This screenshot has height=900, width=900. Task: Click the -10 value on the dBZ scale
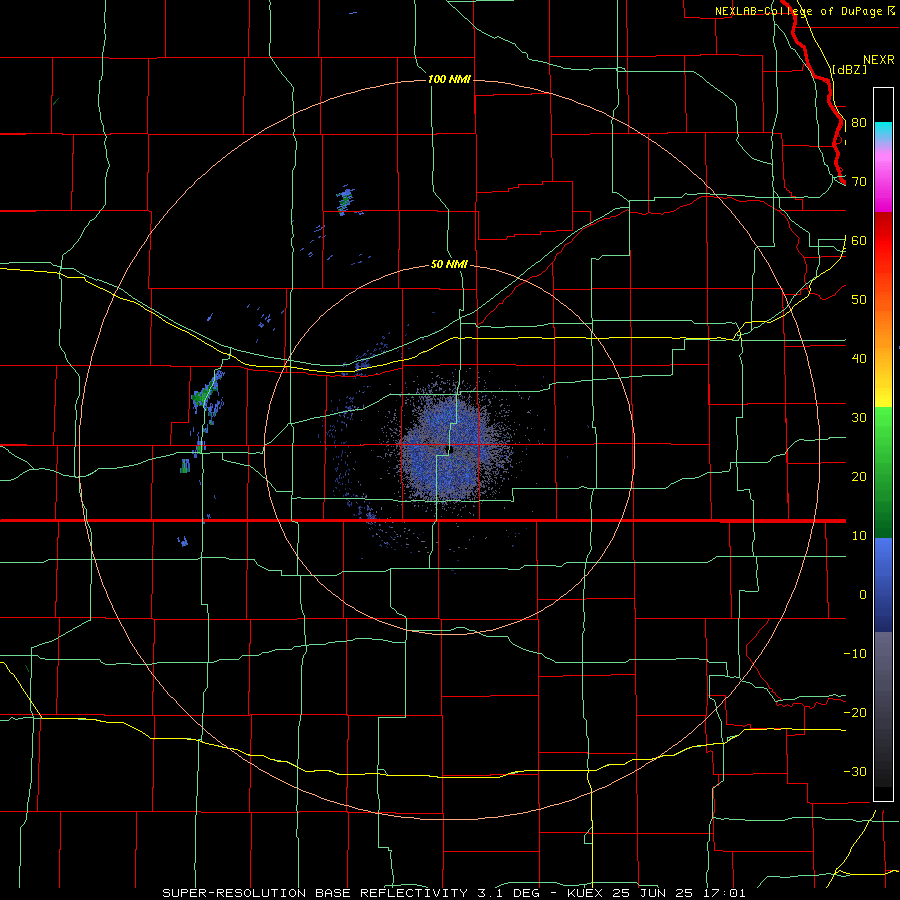pos(855,654)
